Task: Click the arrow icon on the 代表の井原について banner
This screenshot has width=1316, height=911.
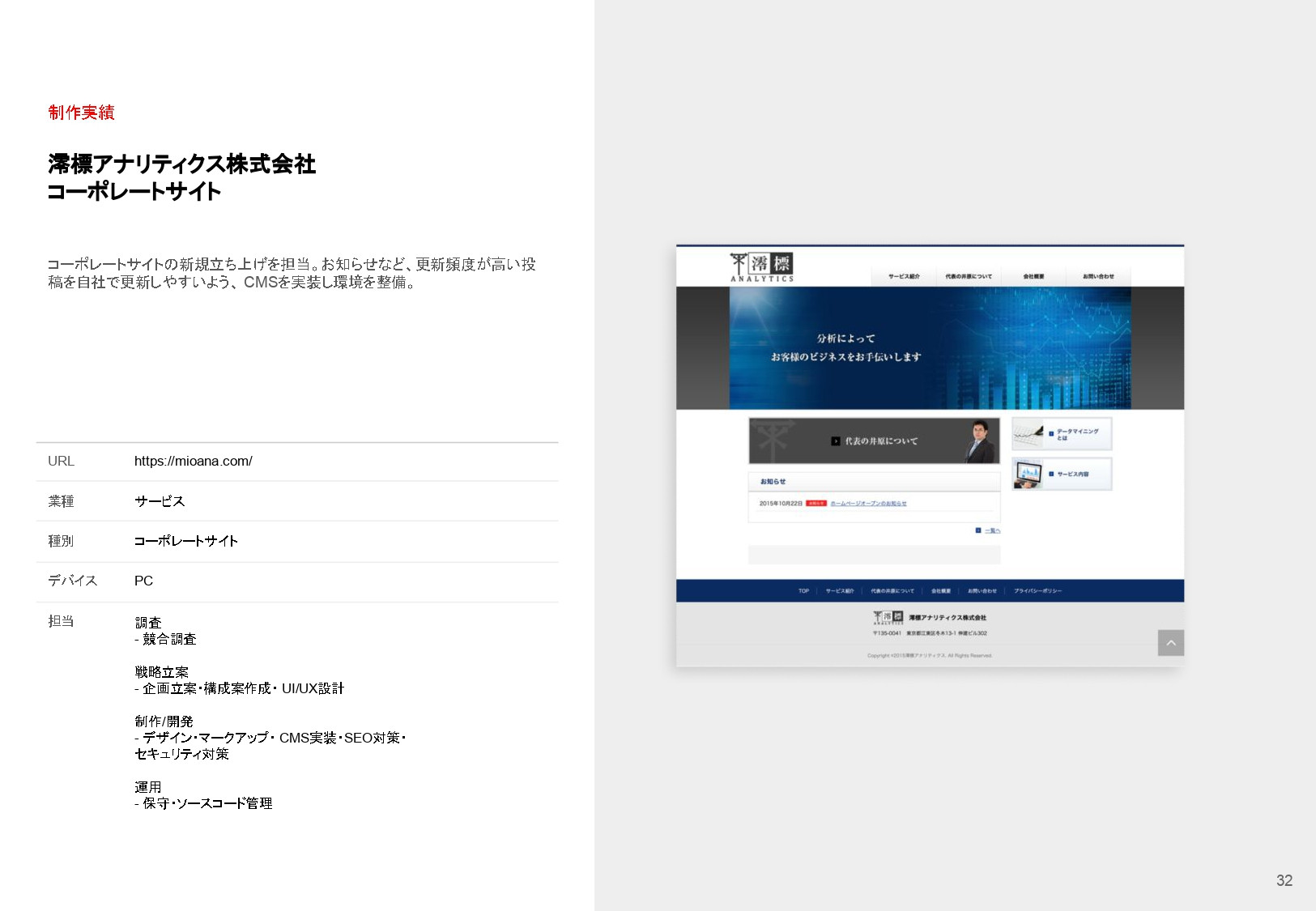Action: [836, 441]
